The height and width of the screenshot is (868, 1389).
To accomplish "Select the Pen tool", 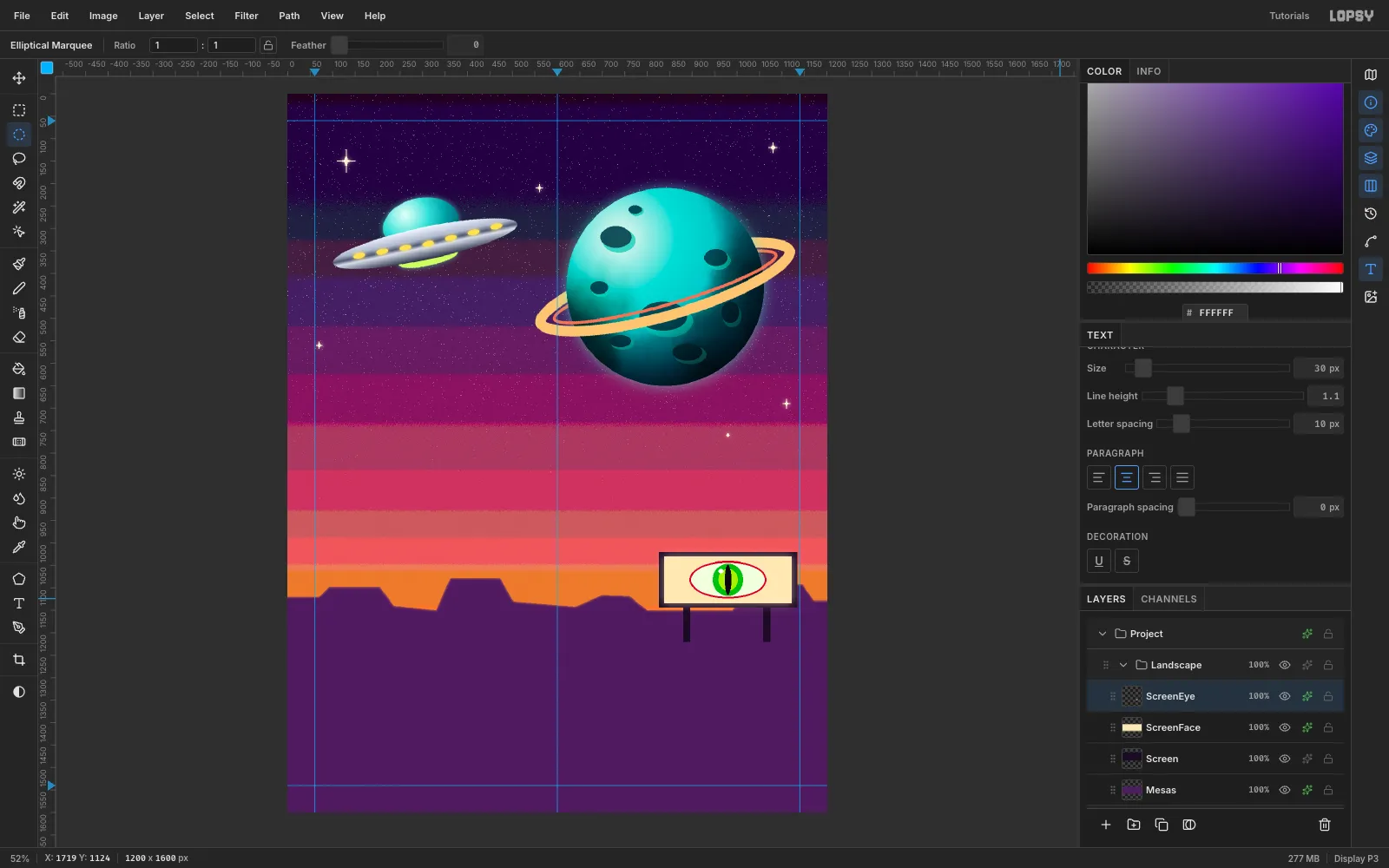I will click(x=19, y=628).
